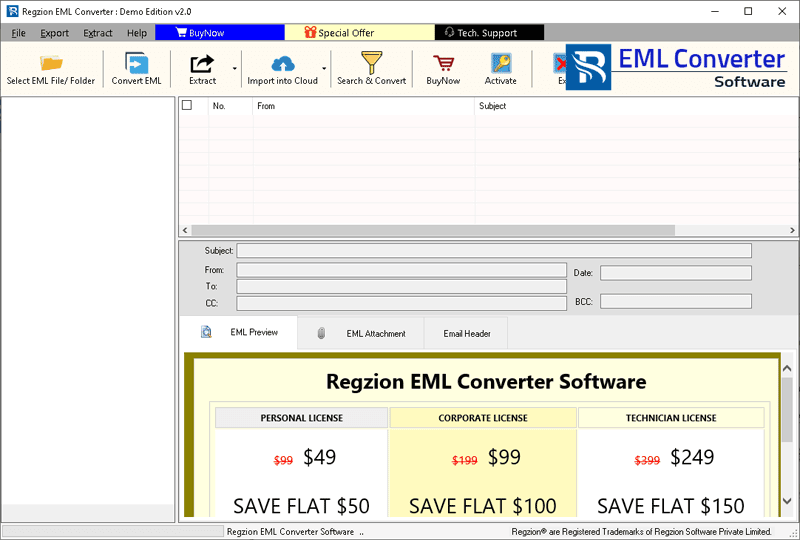This screenshot has height=540, width=800.
Task: Open the Export menu
Action: [x=55, y=33]
